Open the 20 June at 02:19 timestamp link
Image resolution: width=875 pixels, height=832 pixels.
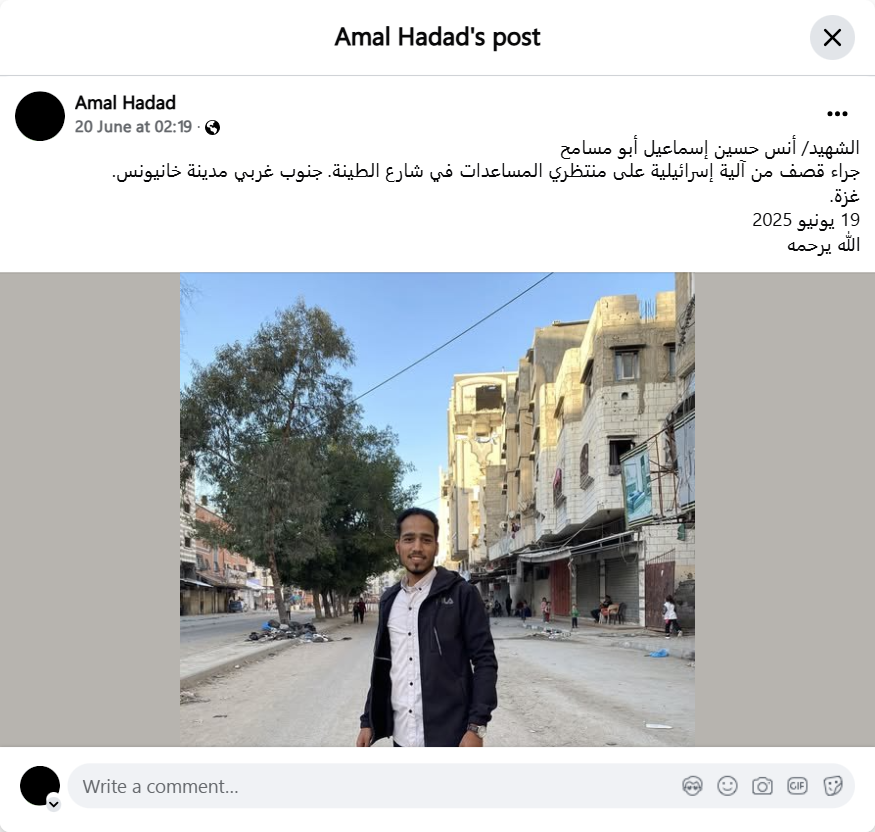(133, 127)
